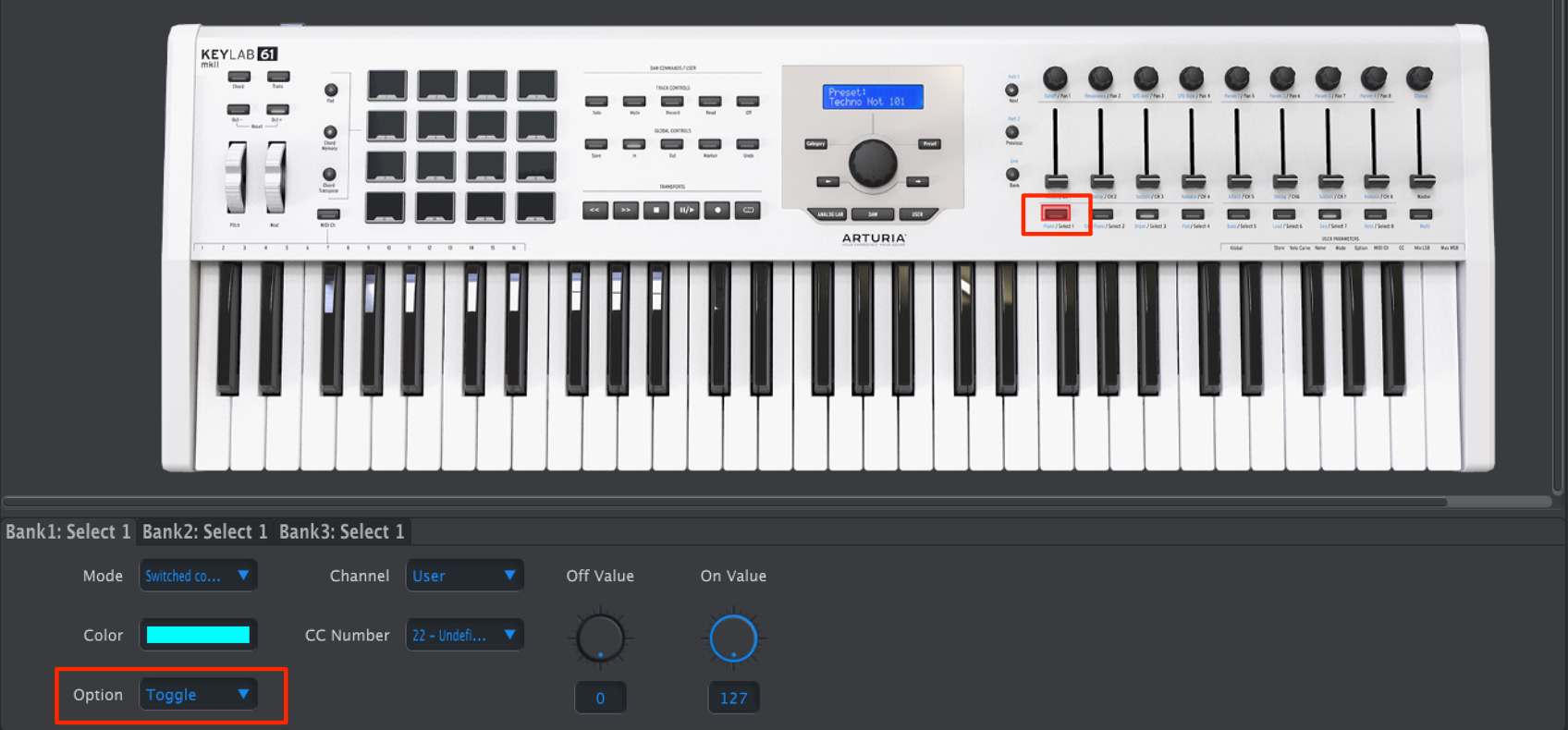
Task: Click the Chord Transpose round button
Action: pos(329,174)
